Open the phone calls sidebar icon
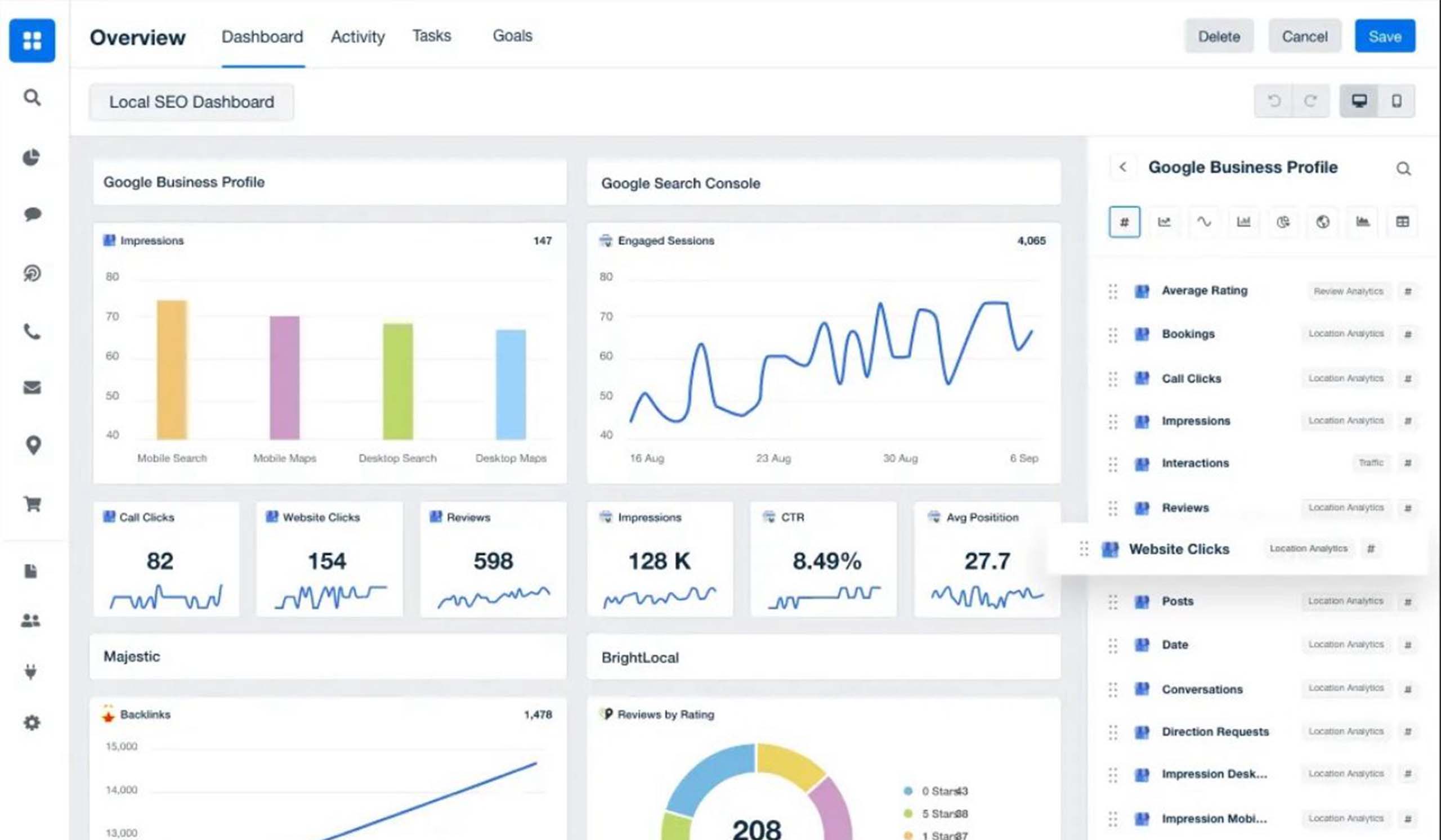Screen dimensions: 1441x840 pos(32,331)
